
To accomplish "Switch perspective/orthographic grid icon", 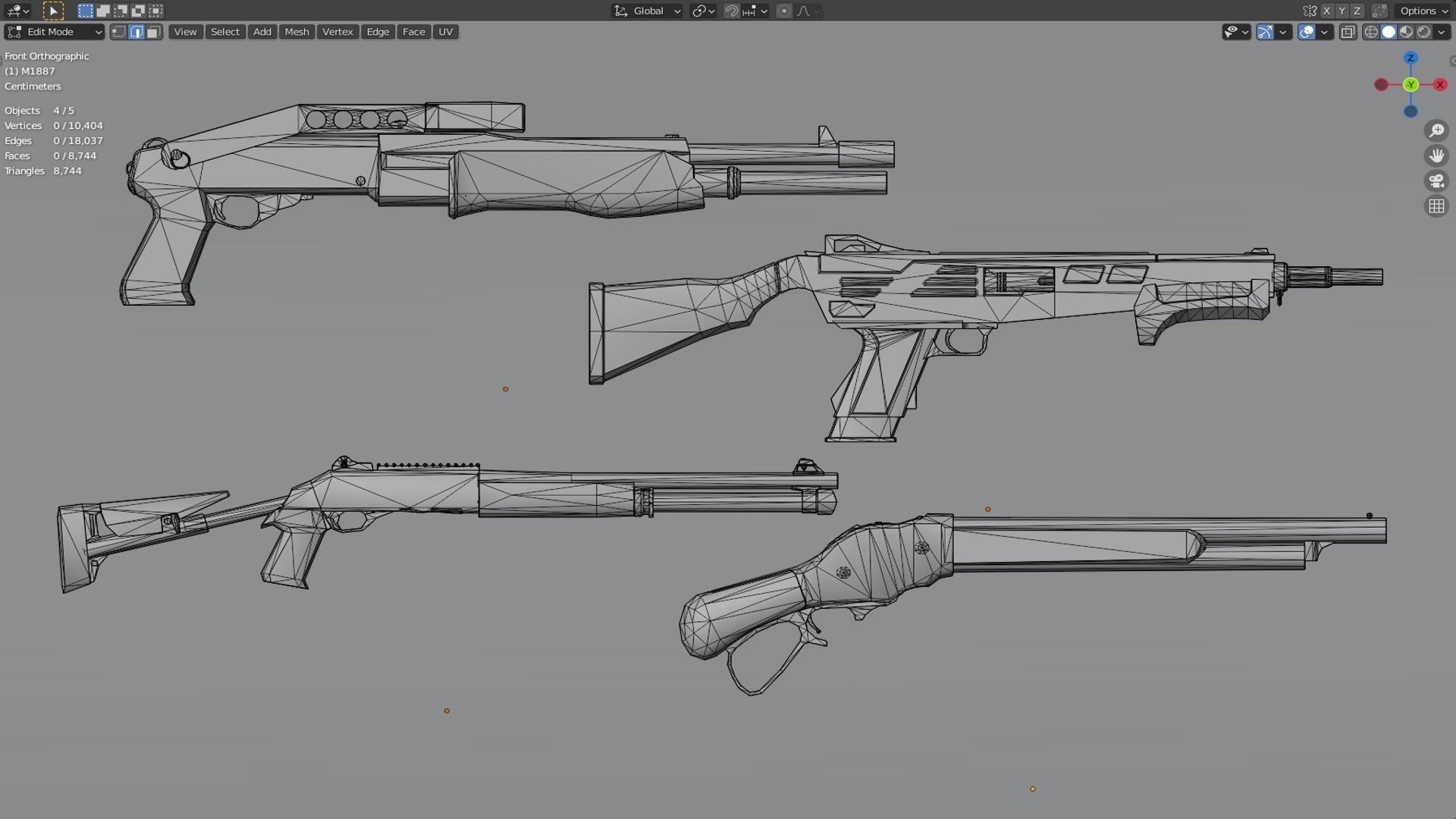I will click(x=1436, y=206).
